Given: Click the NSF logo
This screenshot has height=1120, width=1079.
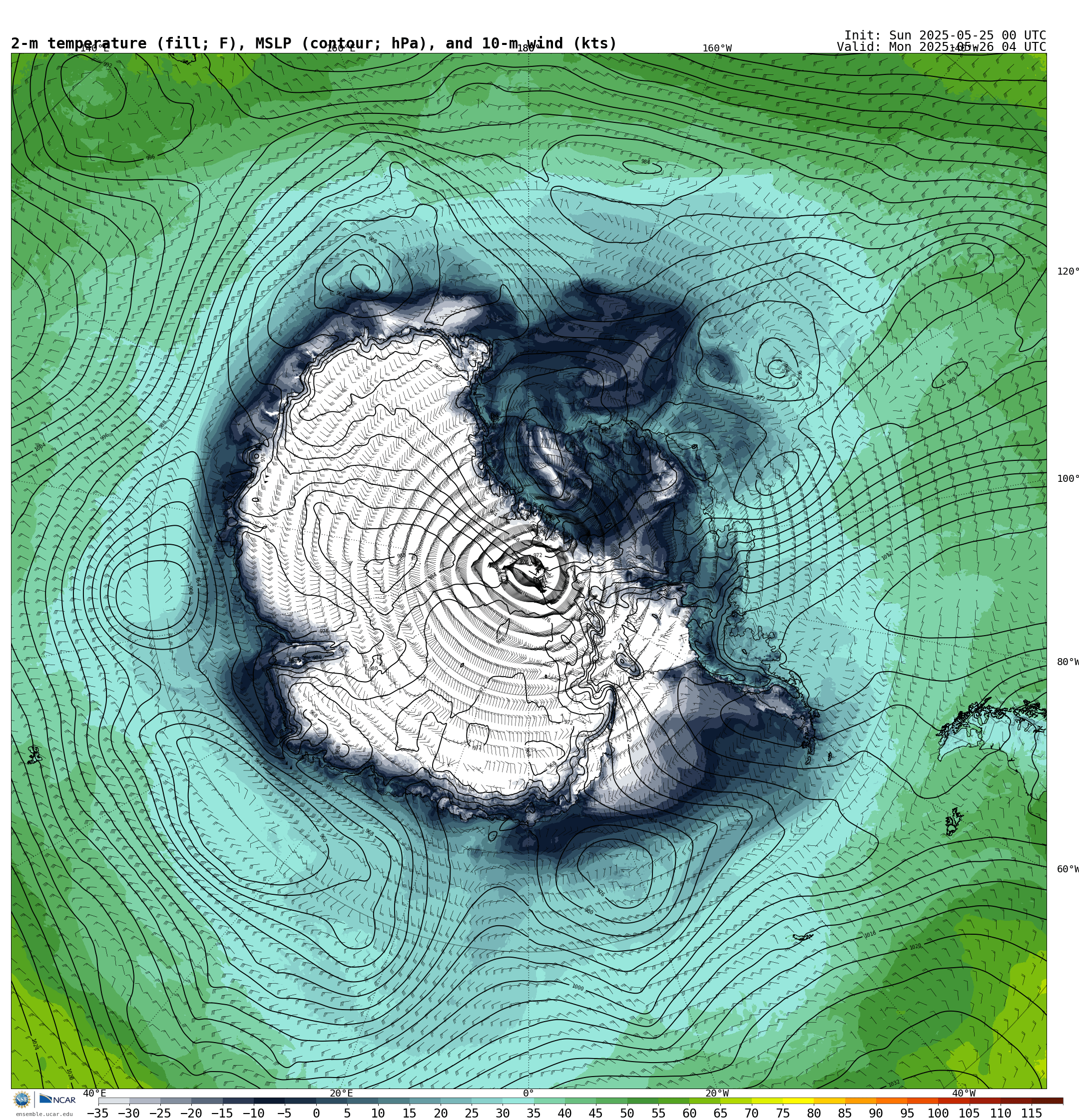Looking at the screenshot, I should point(21,1100).
